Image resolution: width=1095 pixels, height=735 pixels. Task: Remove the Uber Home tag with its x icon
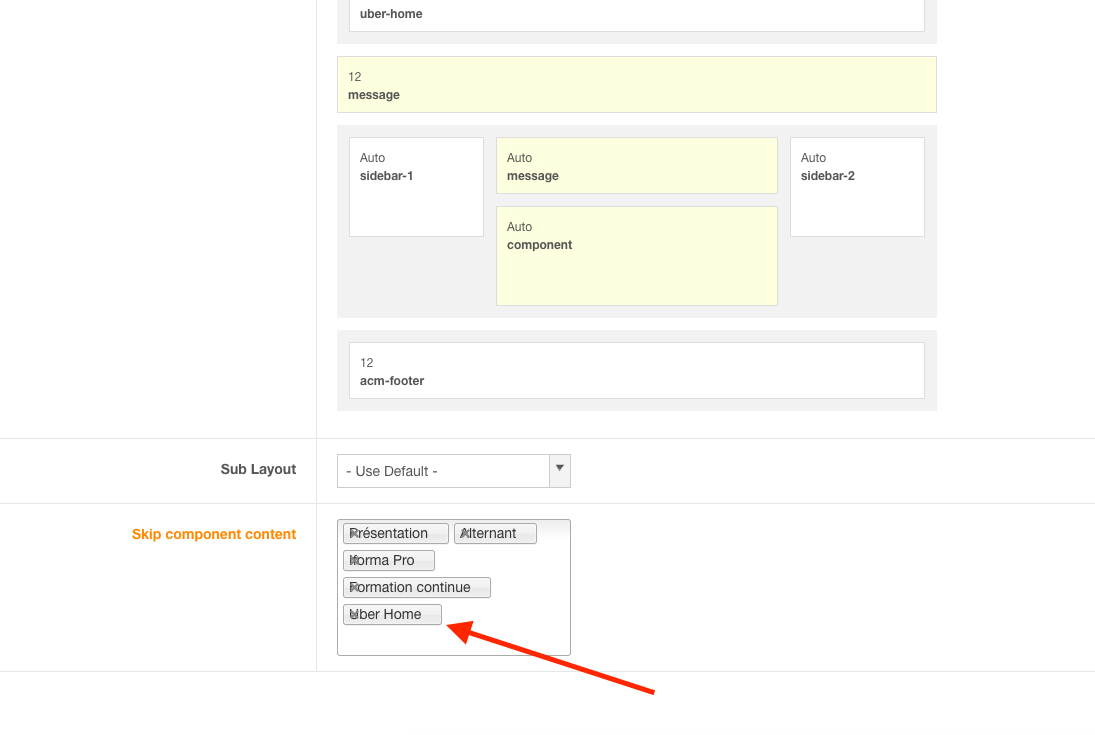pos(353,614)
